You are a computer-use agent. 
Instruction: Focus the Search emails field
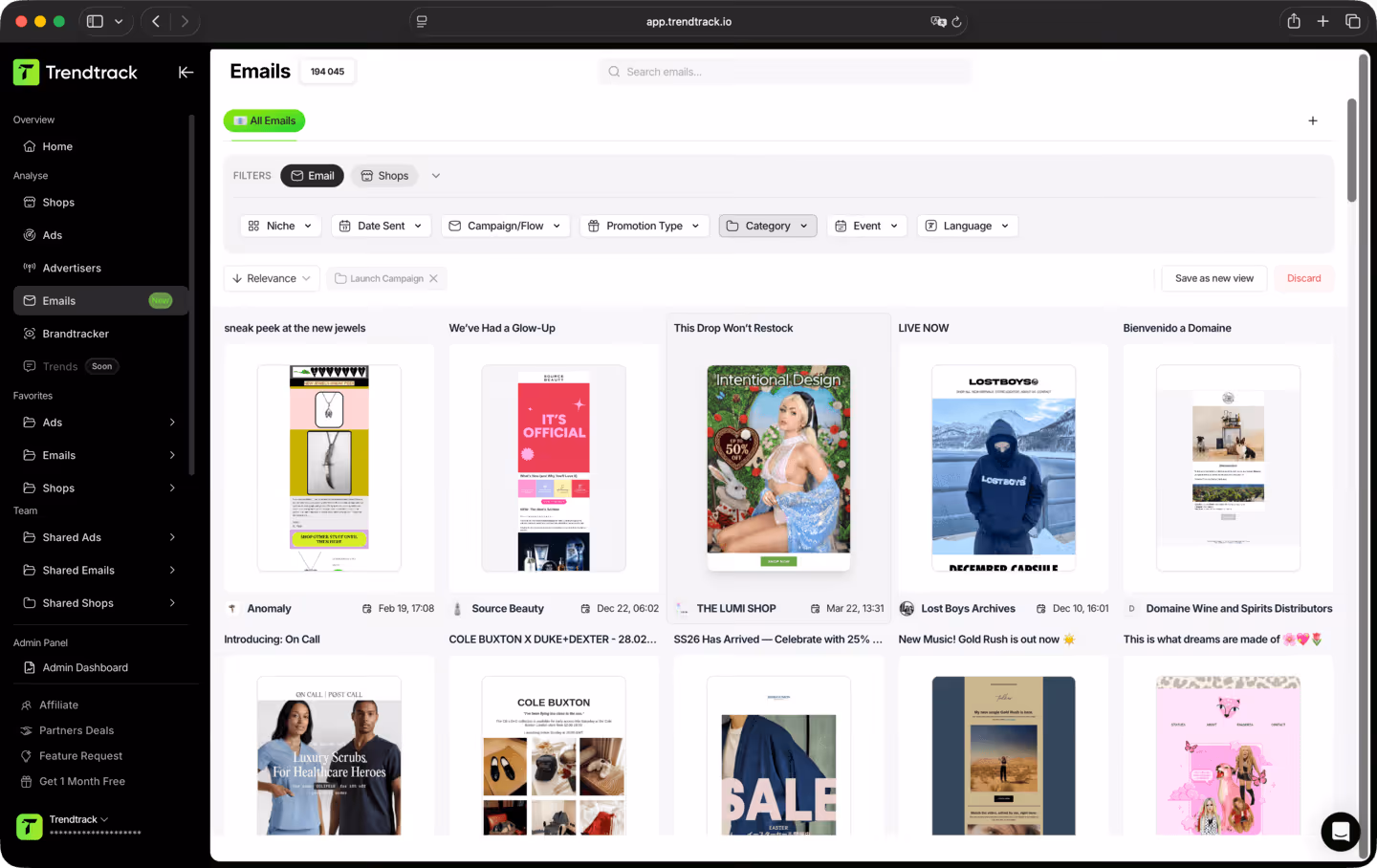click(785, 72)
